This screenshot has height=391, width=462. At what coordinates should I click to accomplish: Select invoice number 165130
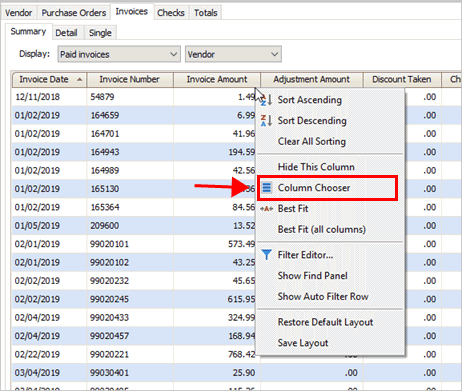130,189
